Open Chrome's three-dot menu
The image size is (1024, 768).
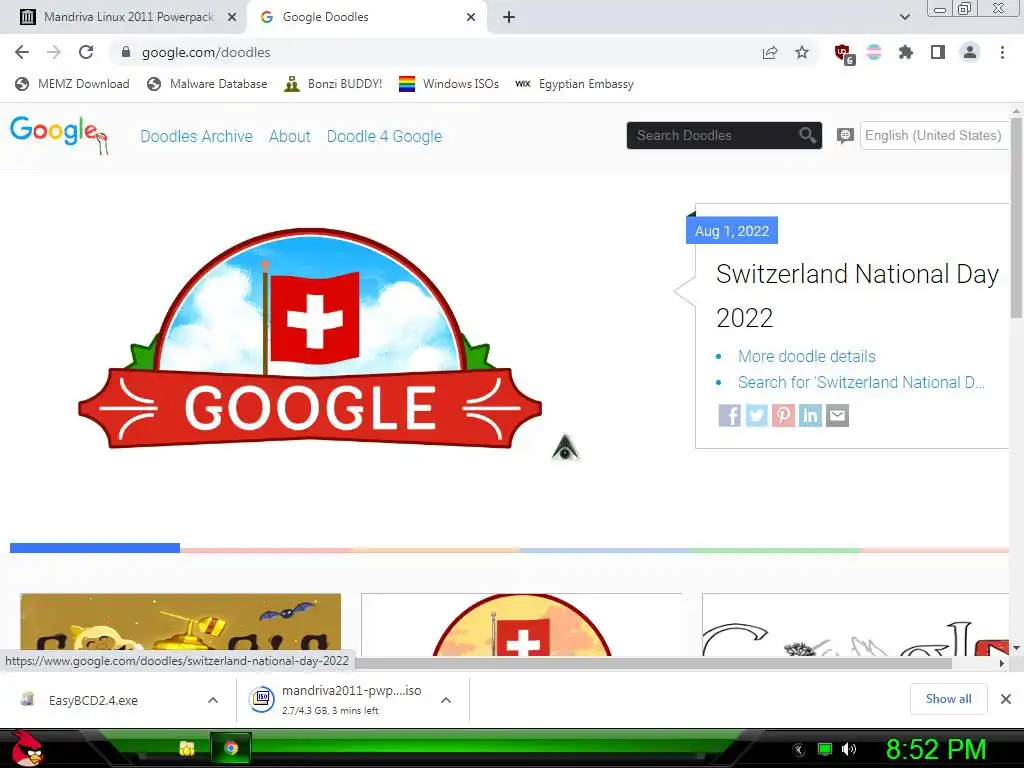pyautogui.click(x=1002, y=52)
